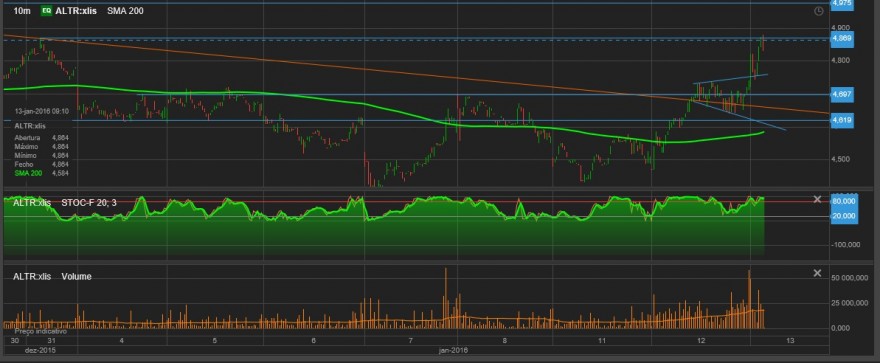880x363 pixels.
Task: Select the 4,619 horizontal line label
Action: click(x=842, y=120)
